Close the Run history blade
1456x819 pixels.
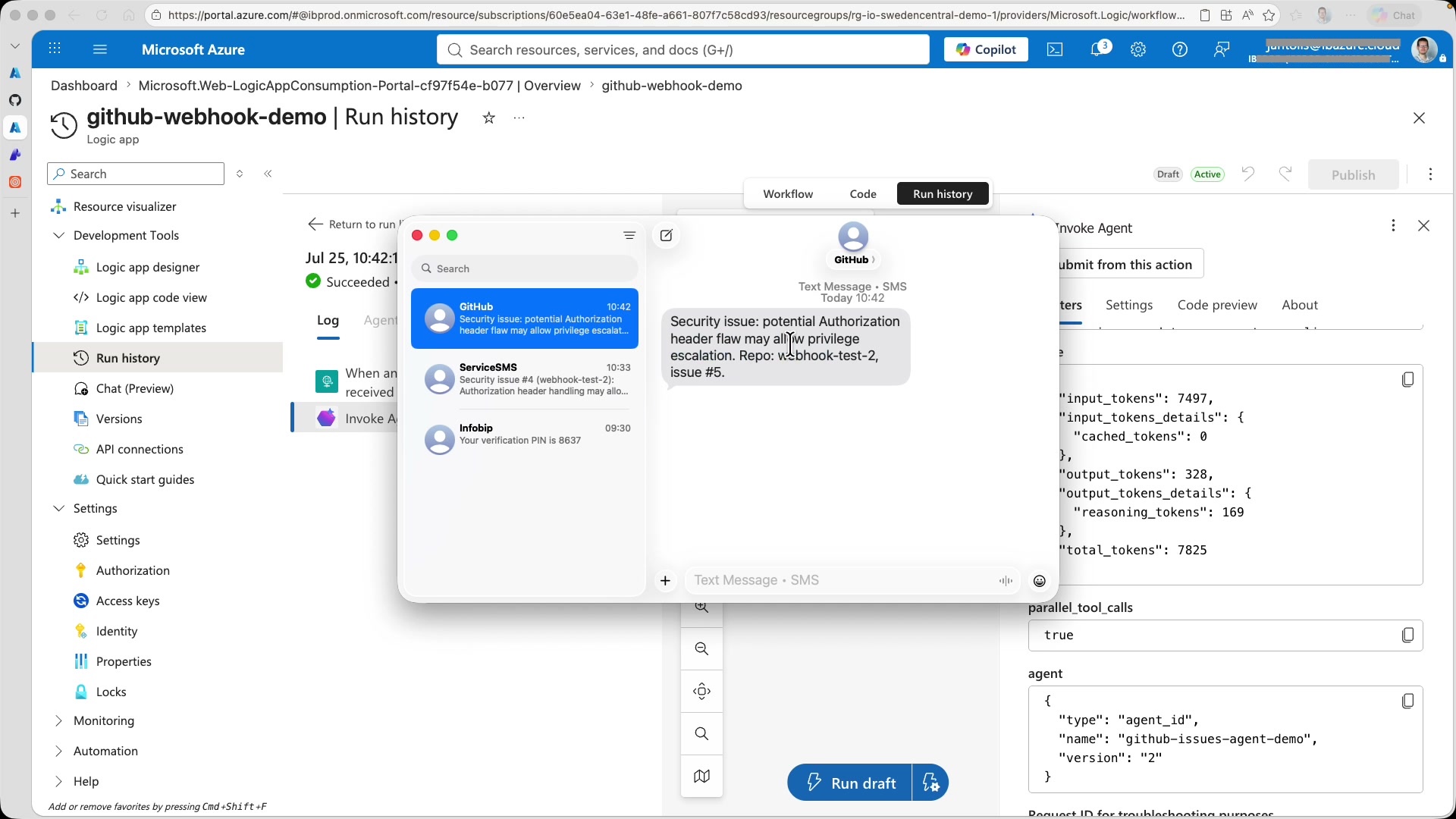coord(1420,118)
